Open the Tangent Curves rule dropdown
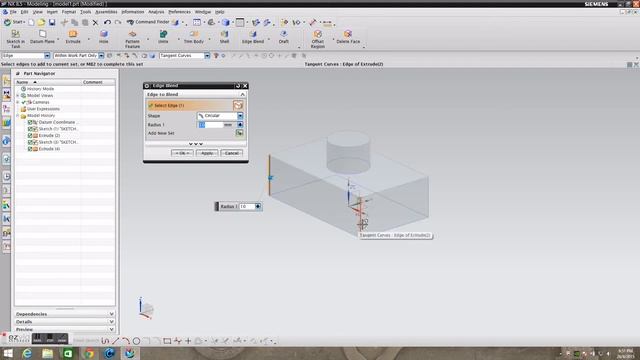This screenshot has height=360, width=640. pyautogui.click(x=207, y=56)
